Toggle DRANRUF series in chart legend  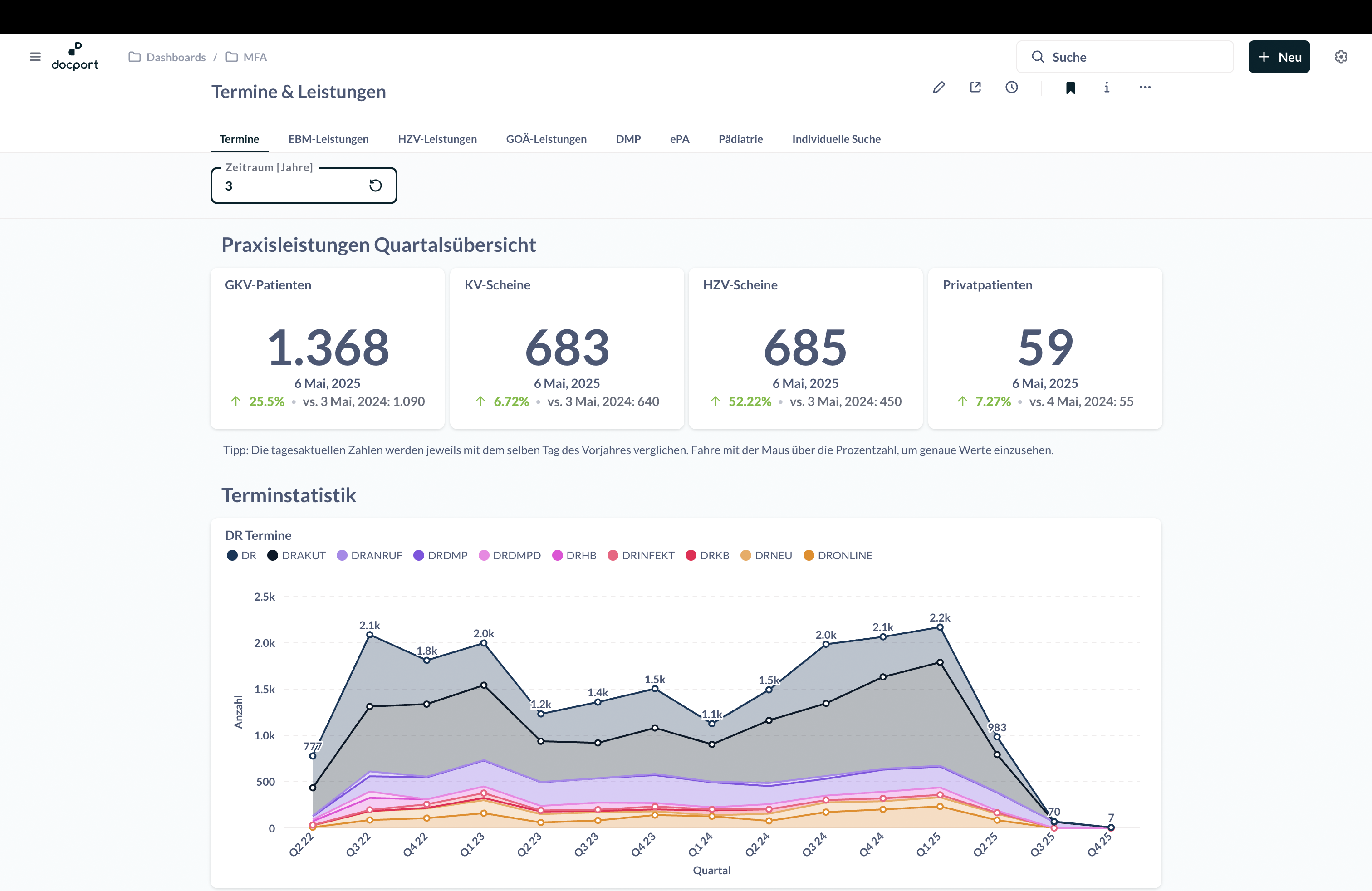coord(369,556)
